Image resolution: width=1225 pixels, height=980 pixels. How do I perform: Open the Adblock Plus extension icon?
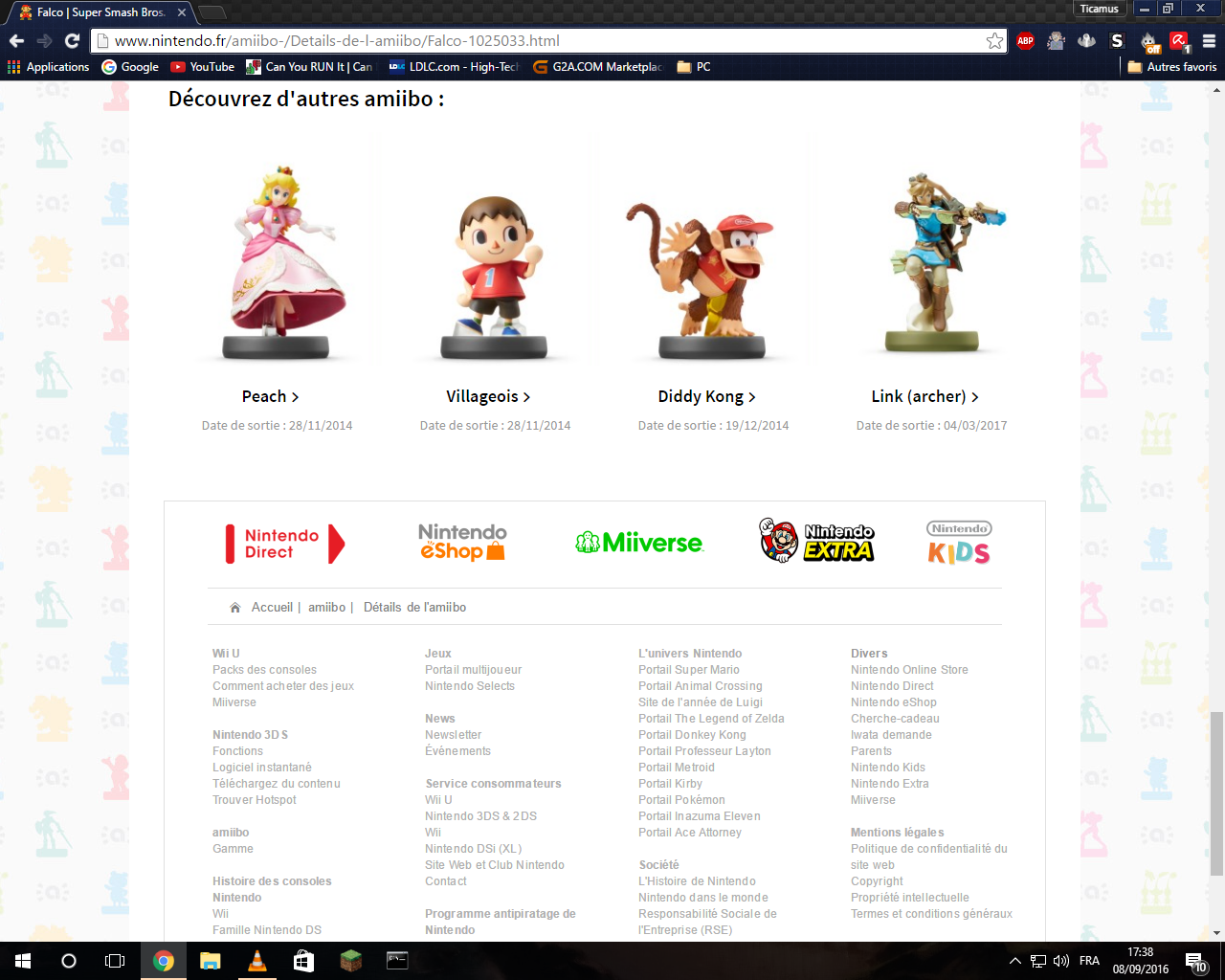point(1025,41)
